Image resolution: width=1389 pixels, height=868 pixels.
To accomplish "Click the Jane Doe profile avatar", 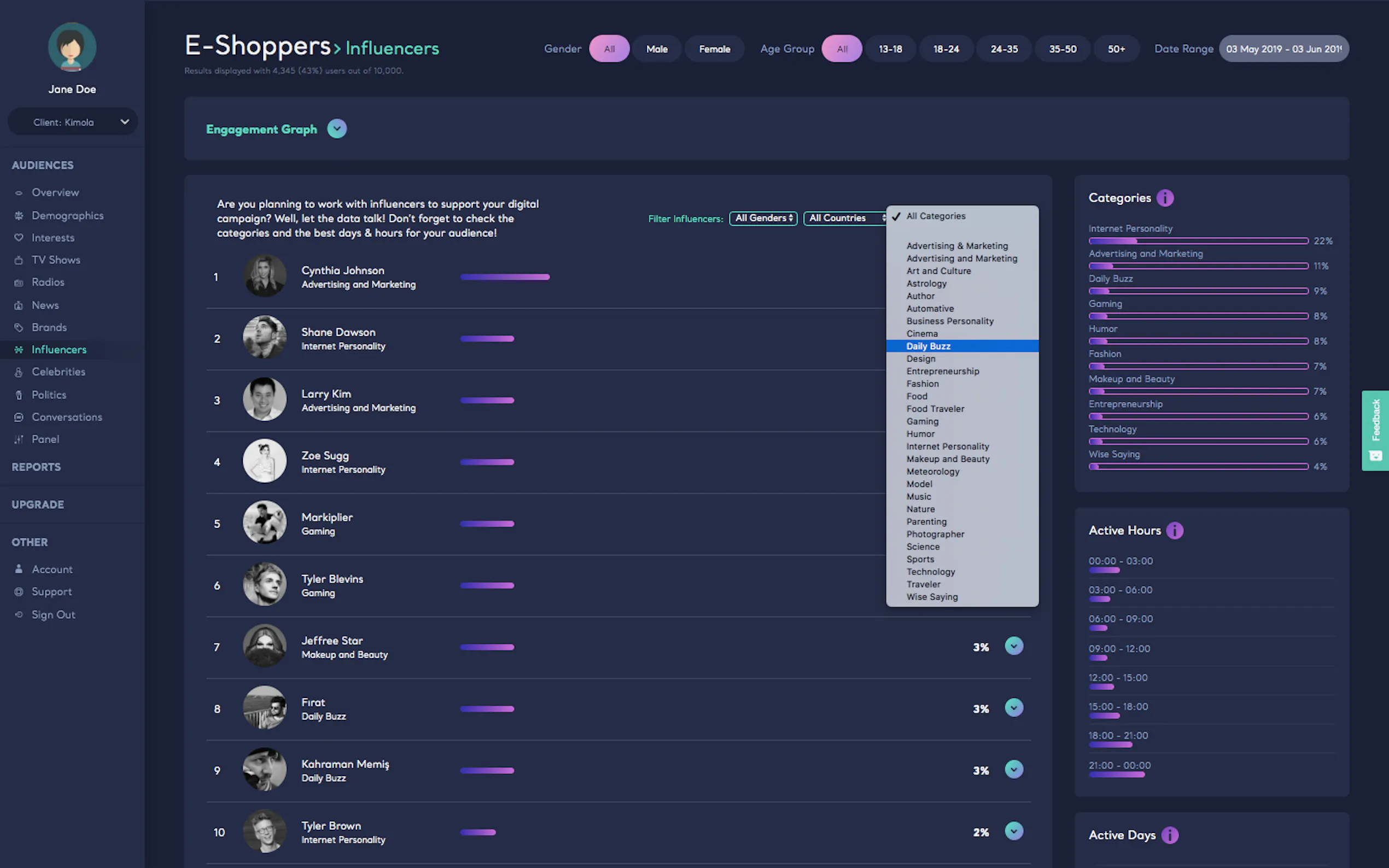I will (72, 47).
